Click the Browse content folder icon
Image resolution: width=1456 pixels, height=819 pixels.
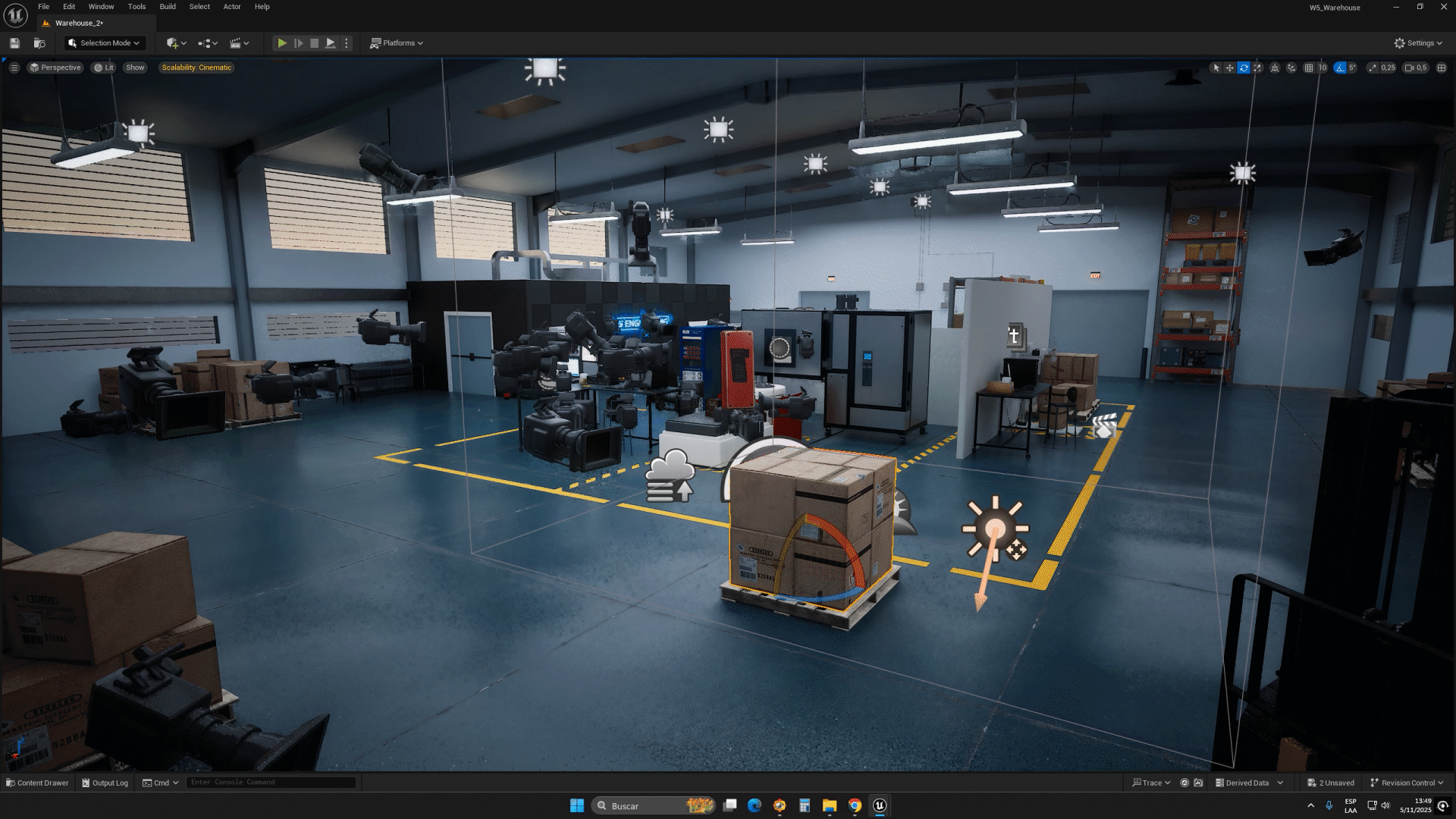click(39, 43)
